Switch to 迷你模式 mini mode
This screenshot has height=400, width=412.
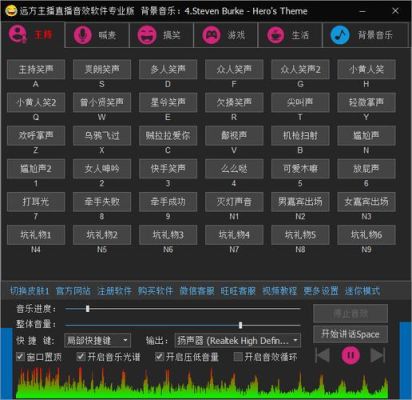pos(362,291)
